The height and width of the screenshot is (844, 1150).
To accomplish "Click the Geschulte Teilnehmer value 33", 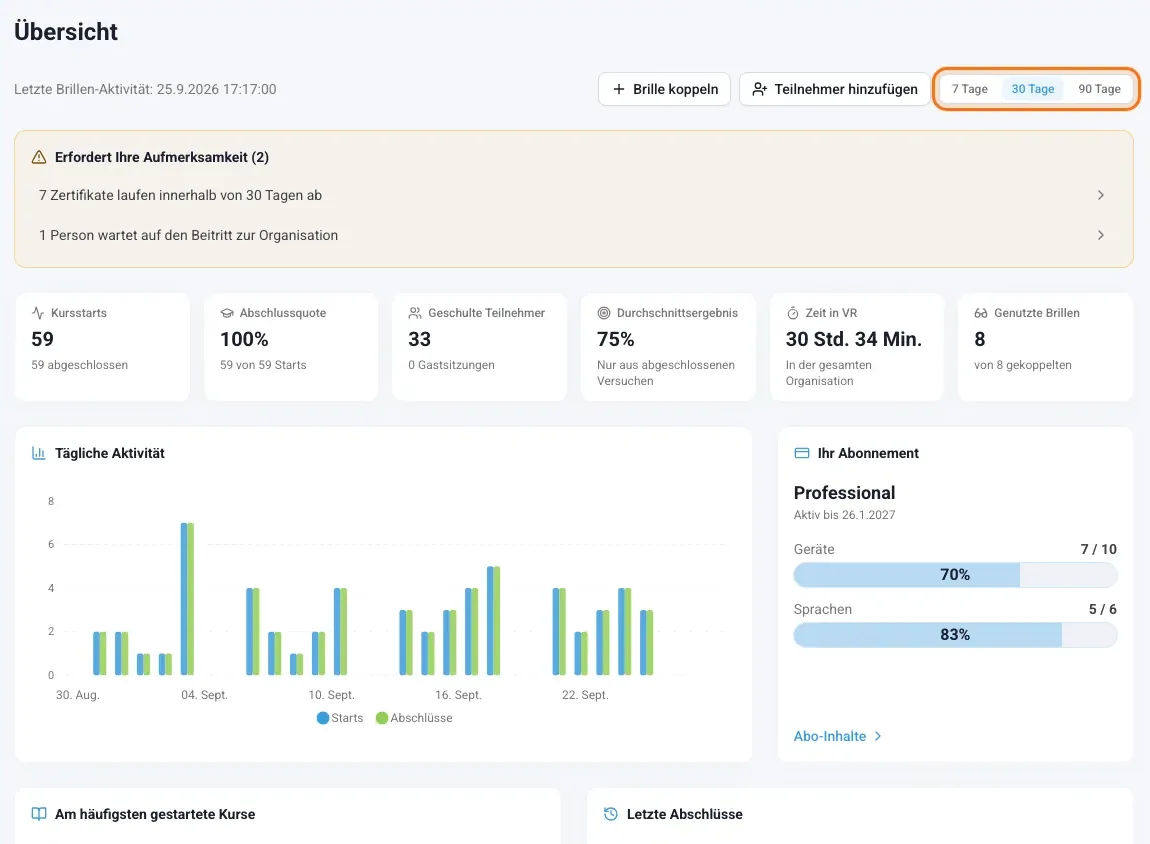I will tap(420, 340).
